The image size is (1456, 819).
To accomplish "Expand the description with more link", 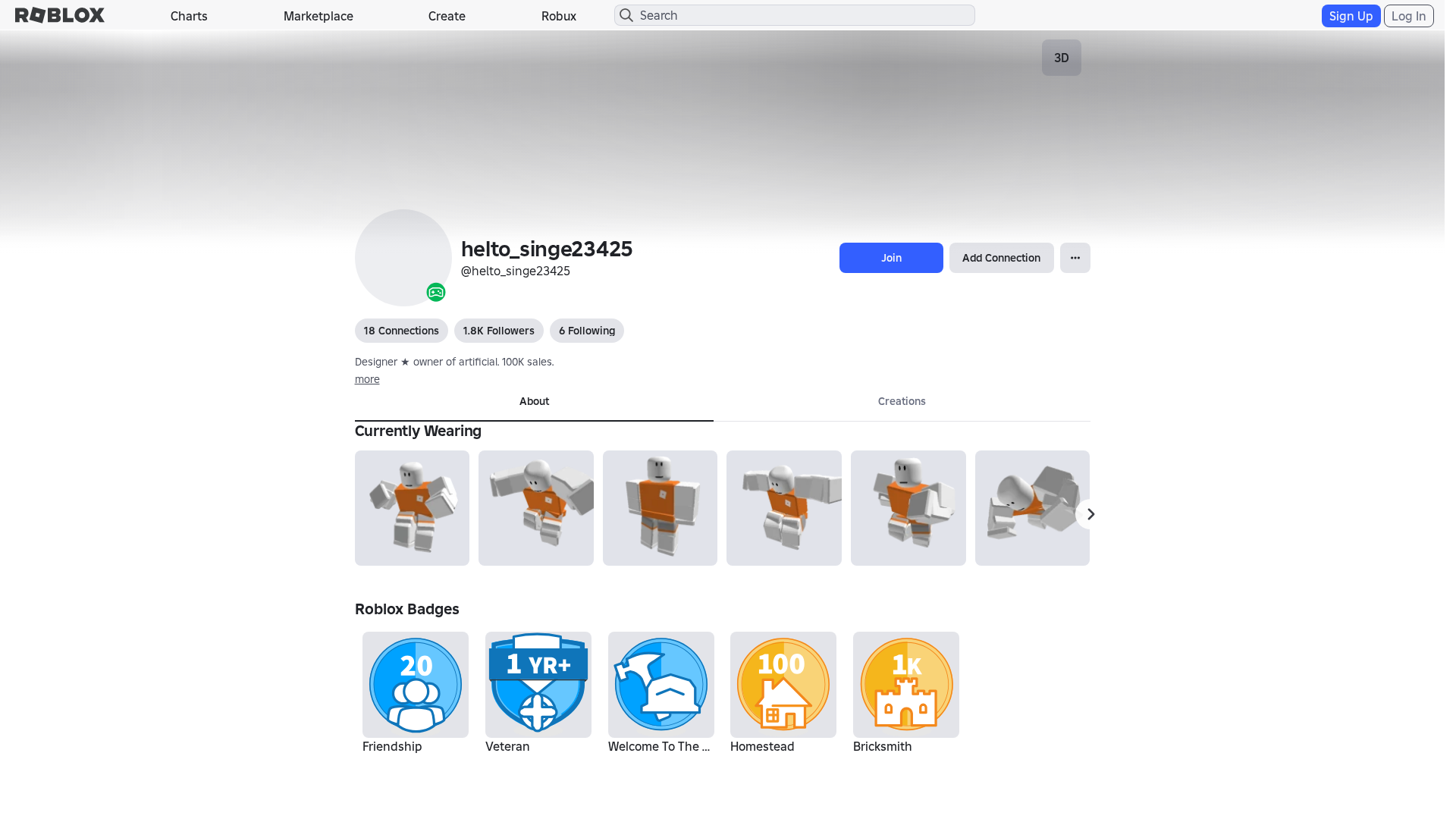I will (x=367, y=379).
